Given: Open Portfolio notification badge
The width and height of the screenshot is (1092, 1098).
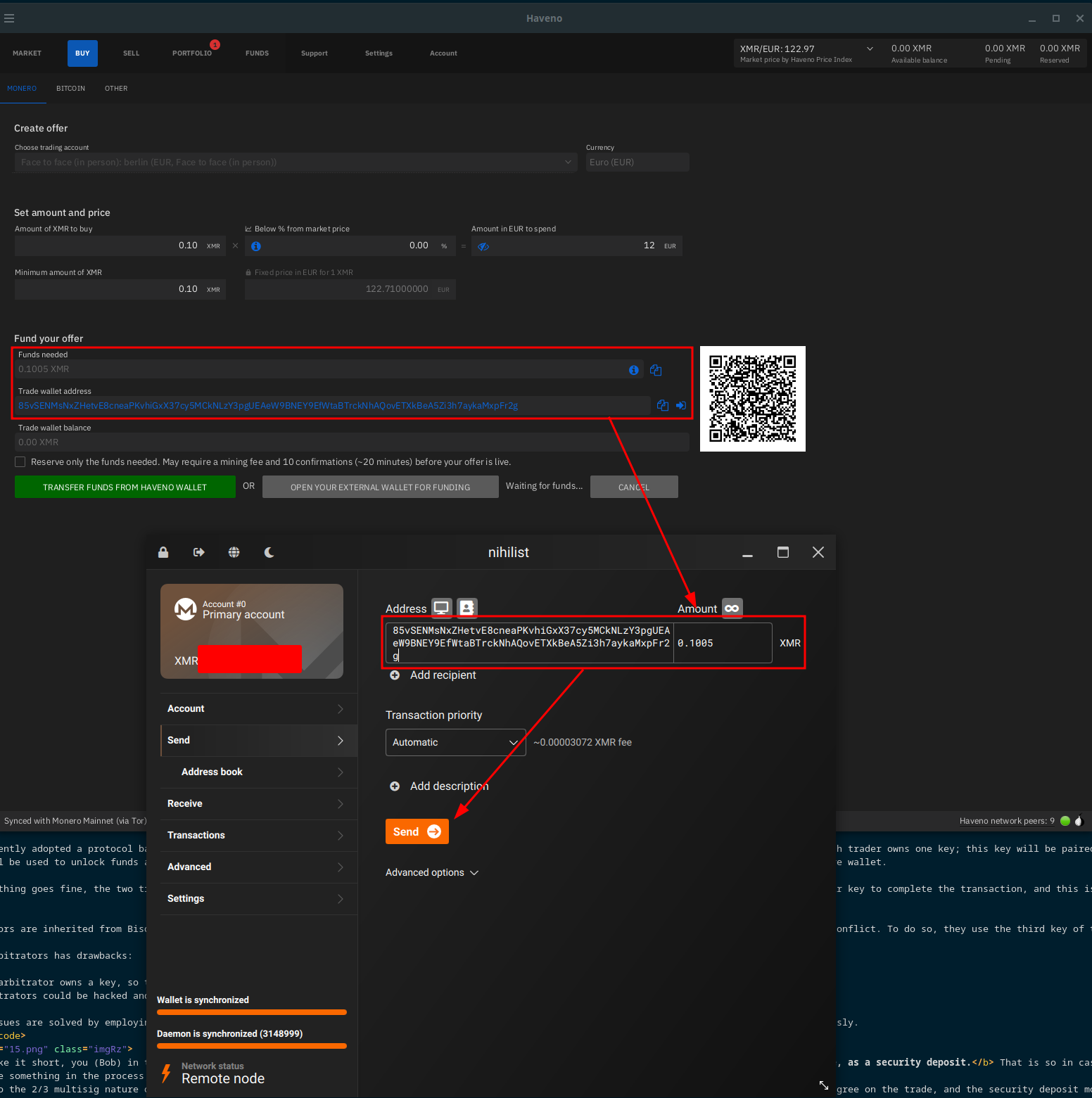Looking at the screenshot, I should 215,44.
